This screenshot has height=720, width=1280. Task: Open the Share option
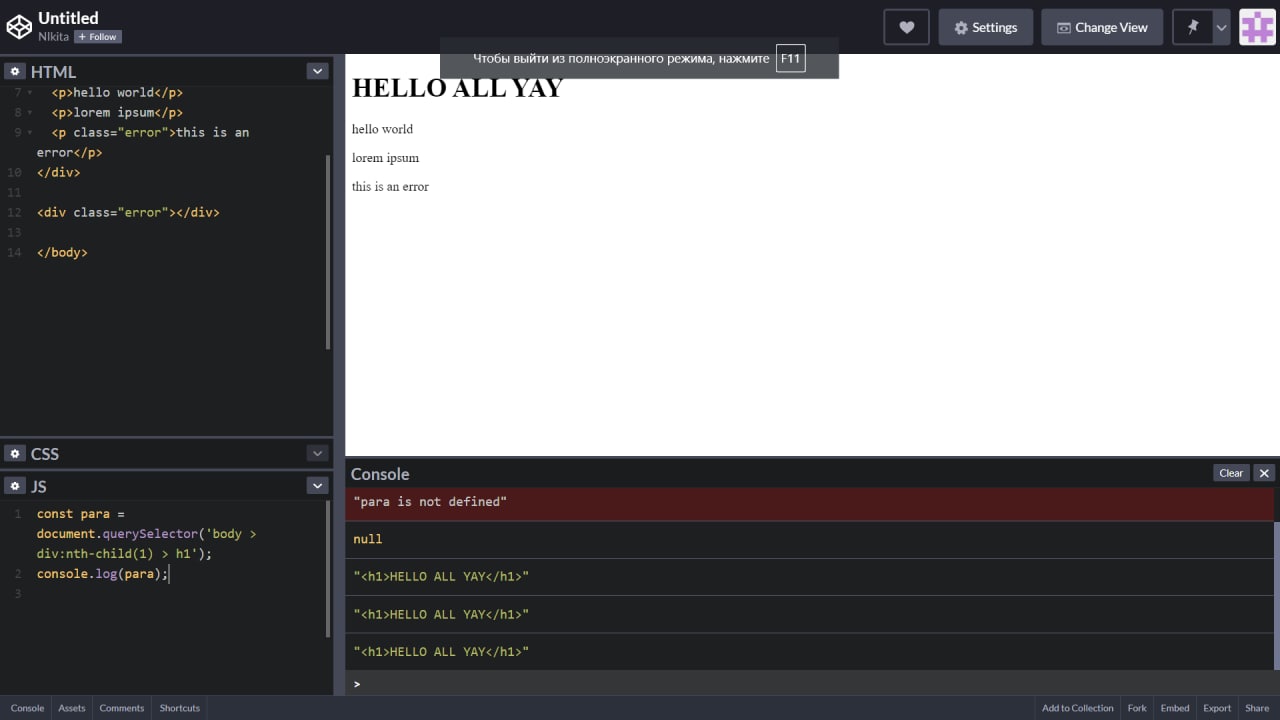[1257, 708]
